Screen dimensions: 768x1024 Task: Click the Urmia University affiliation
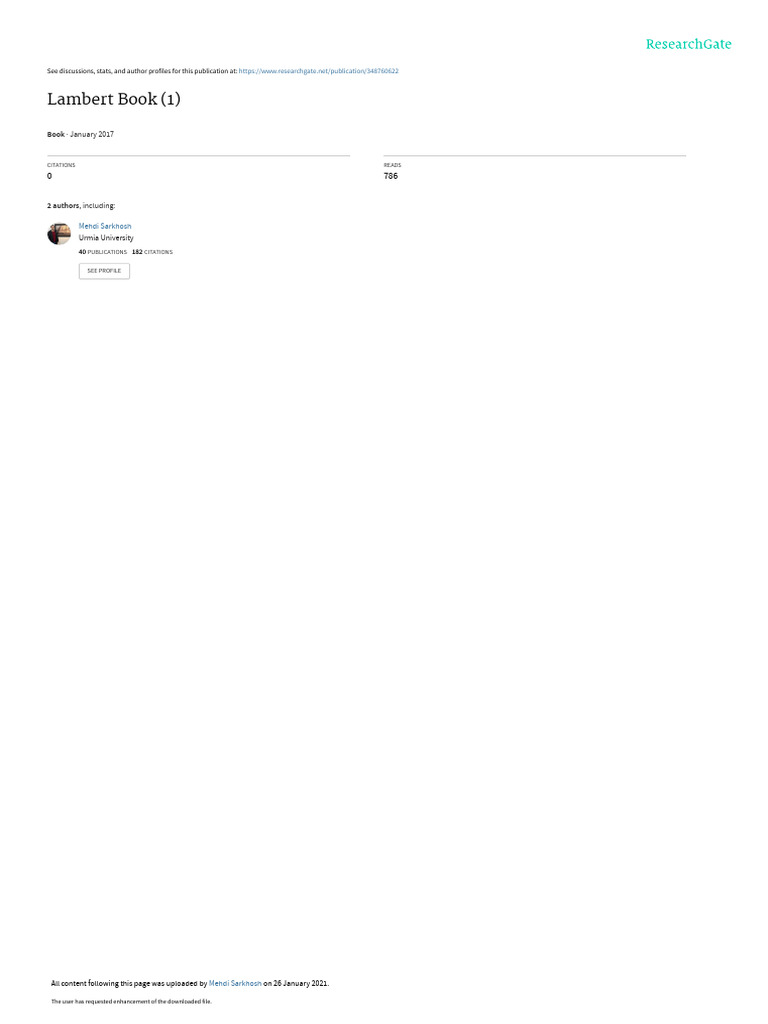pos(106,238)
